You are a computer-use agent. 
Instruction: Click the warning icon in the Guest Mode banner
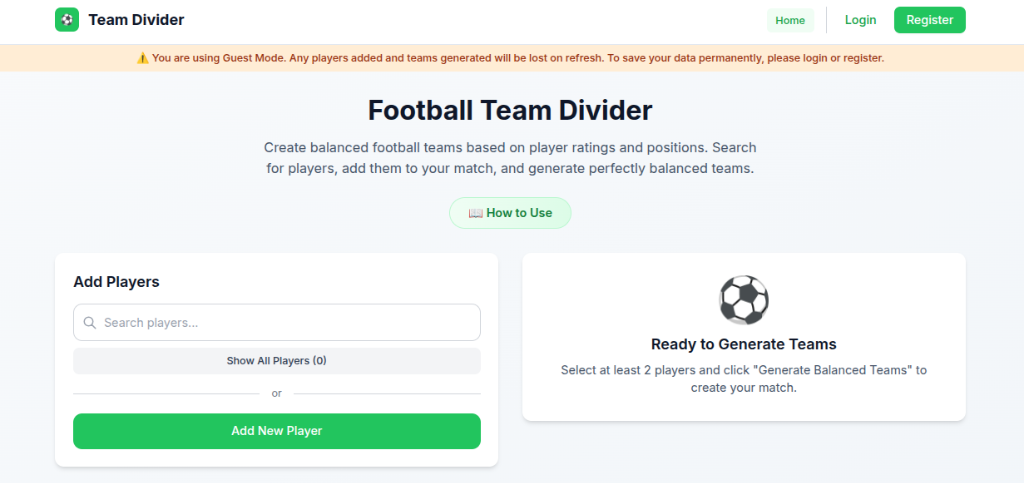[x=143, y=58]
